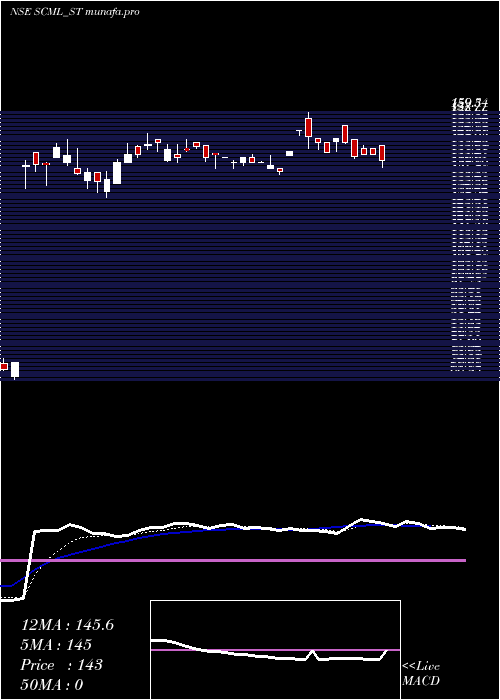Select the "Price : 143" readout
The height and width of the screenshot is (700, 500).
(x=62, y=665)
